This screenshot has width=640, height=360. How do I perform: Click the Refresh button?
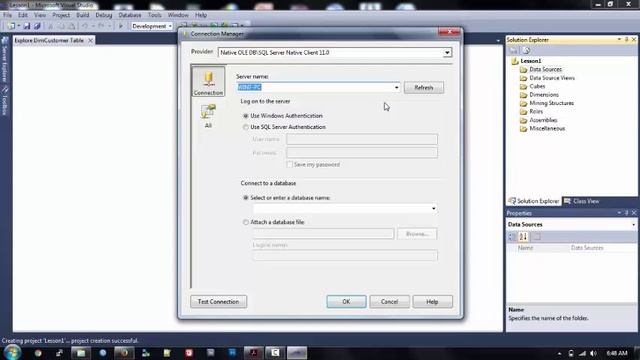click(424, 88)
